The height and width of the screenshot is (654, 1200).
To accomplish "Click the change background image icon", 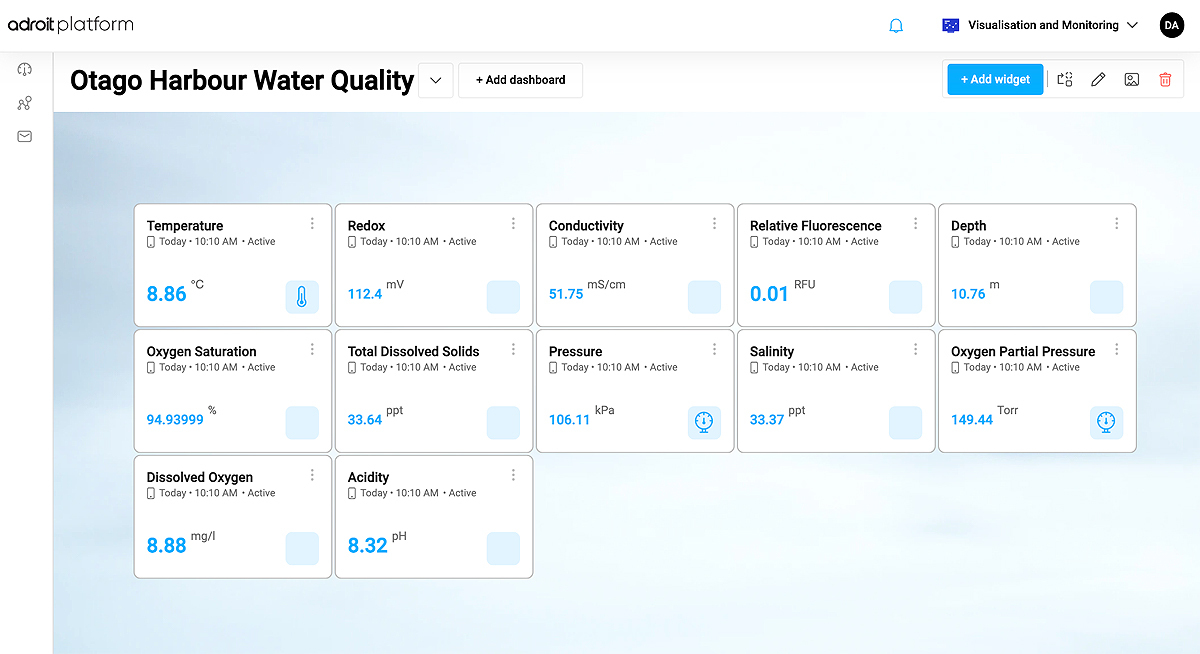I will click(1131, 80).
